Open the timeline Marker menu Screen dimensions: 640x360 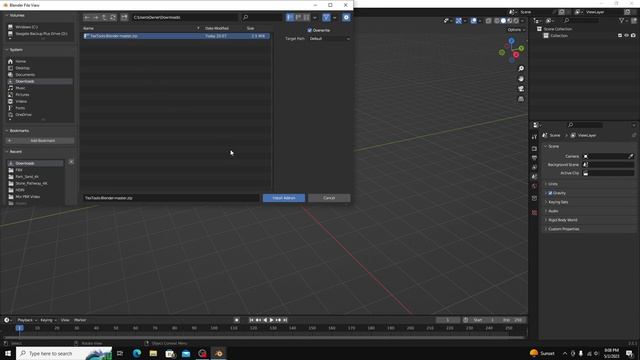pyautogui.click(x=80, y=320)
